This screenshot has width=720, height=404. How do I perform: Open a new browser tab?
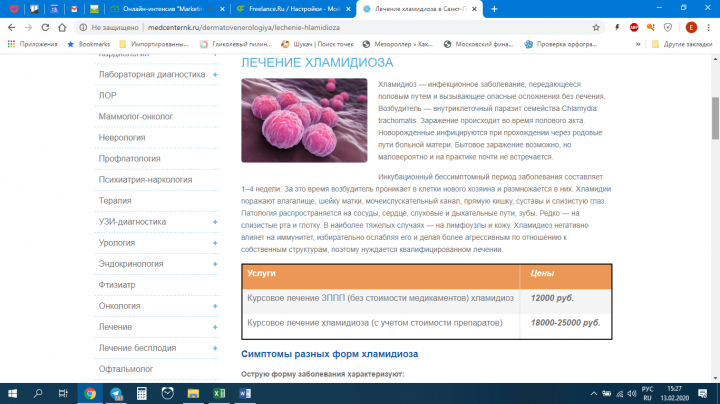pos(494,9)
